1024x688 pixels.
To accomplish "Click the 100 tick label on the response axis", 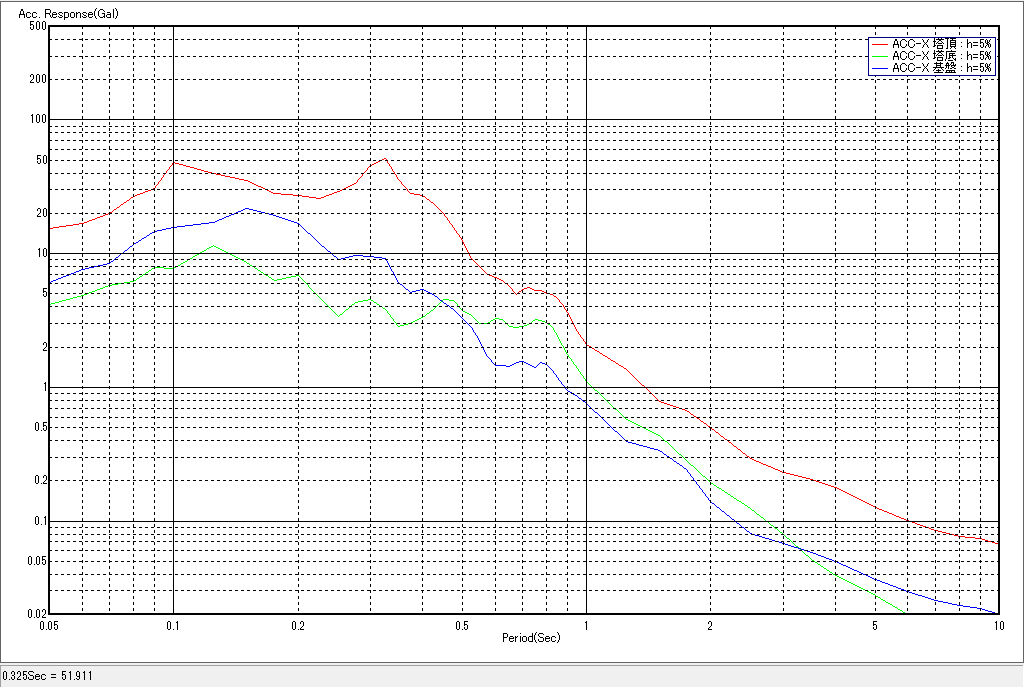I will click(x=38, y=119).
